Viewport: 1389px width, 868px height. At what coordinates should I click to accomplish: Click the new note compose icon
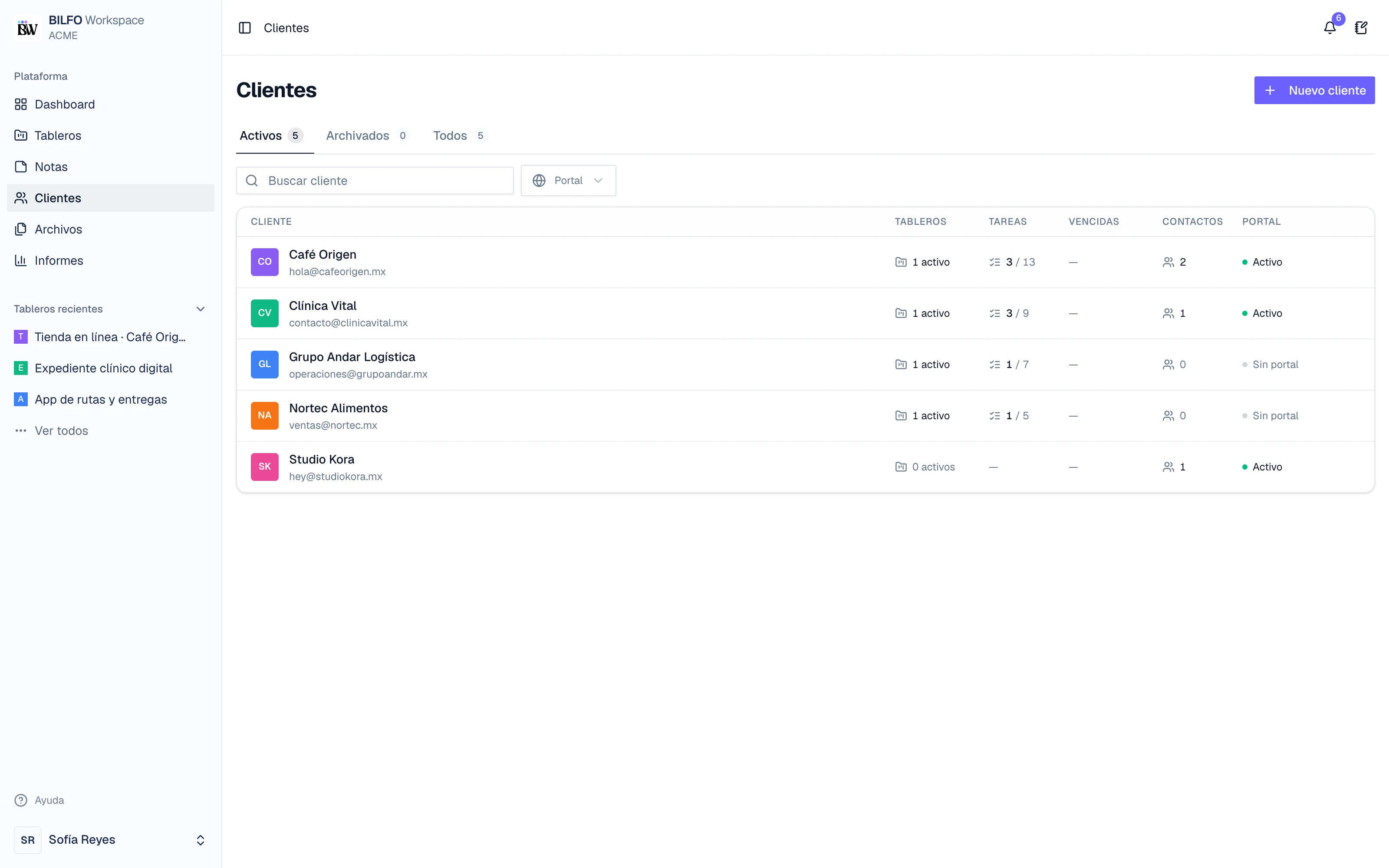(1361, 27)
